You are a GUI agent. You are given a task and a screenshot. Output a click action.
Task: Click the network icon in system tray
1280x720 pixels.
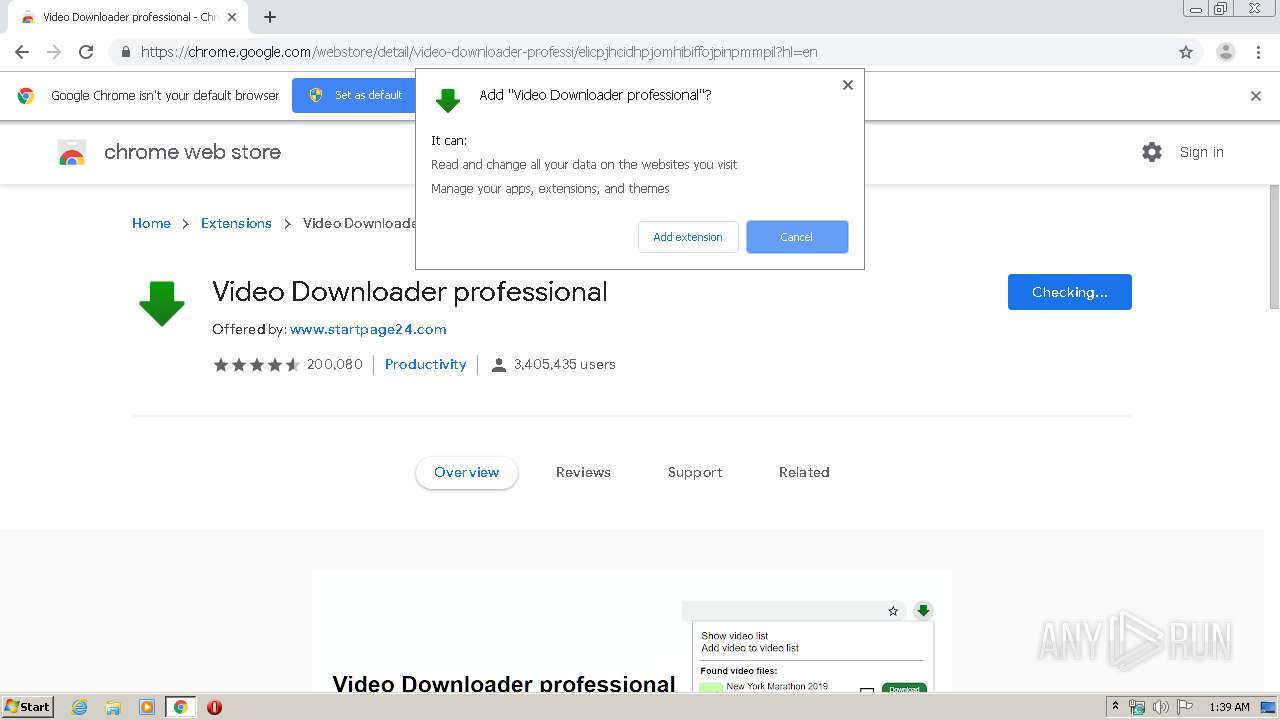[x=1137, y=707]
